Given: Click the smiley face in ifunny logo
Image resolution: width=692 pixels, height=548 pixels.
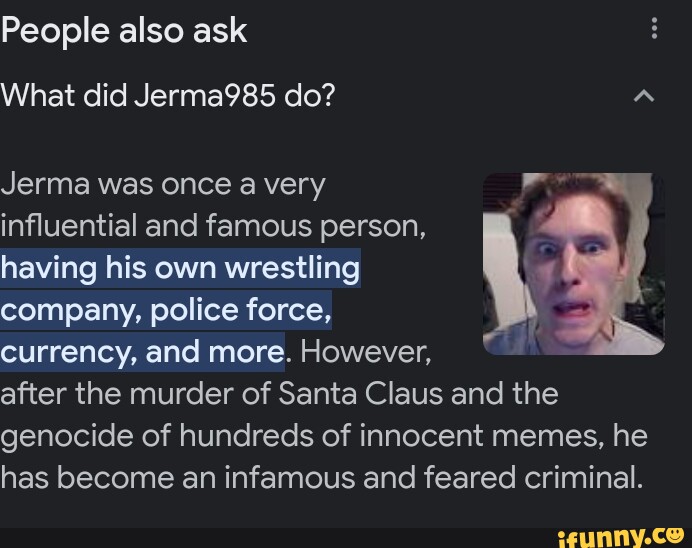Looking at the screenshot, I should pyautogui.click(x=675, y=535).
